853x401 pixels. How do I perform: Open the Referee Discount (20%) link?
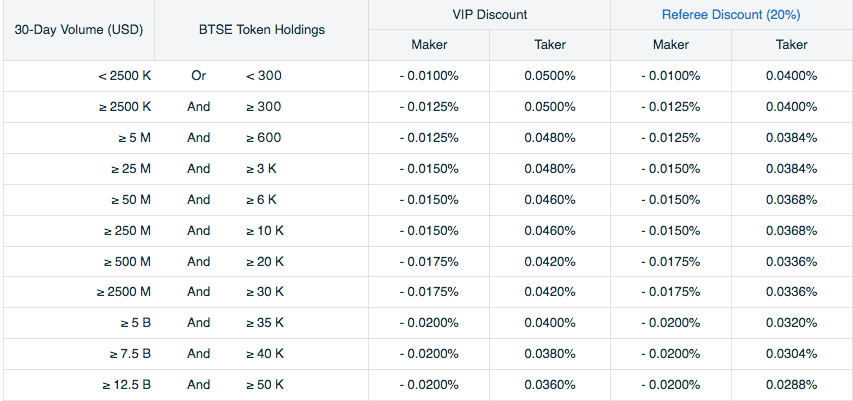point(731,15)
